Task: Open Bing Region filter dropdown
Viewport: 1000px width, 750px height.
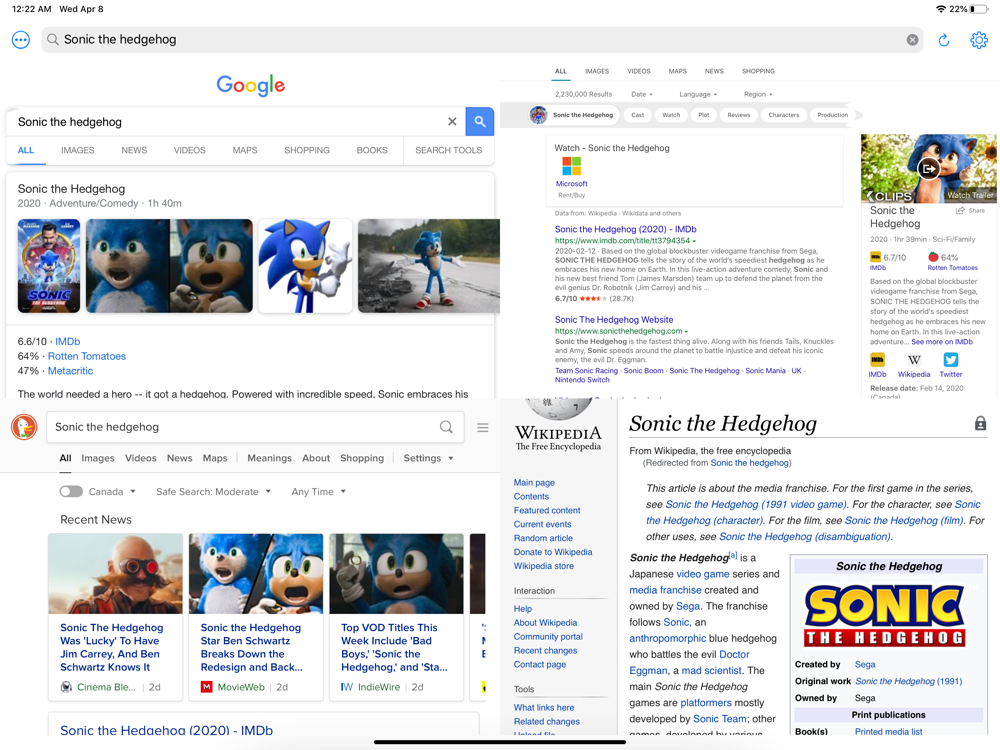Action: pyautogui.click(x=758, y=94)
